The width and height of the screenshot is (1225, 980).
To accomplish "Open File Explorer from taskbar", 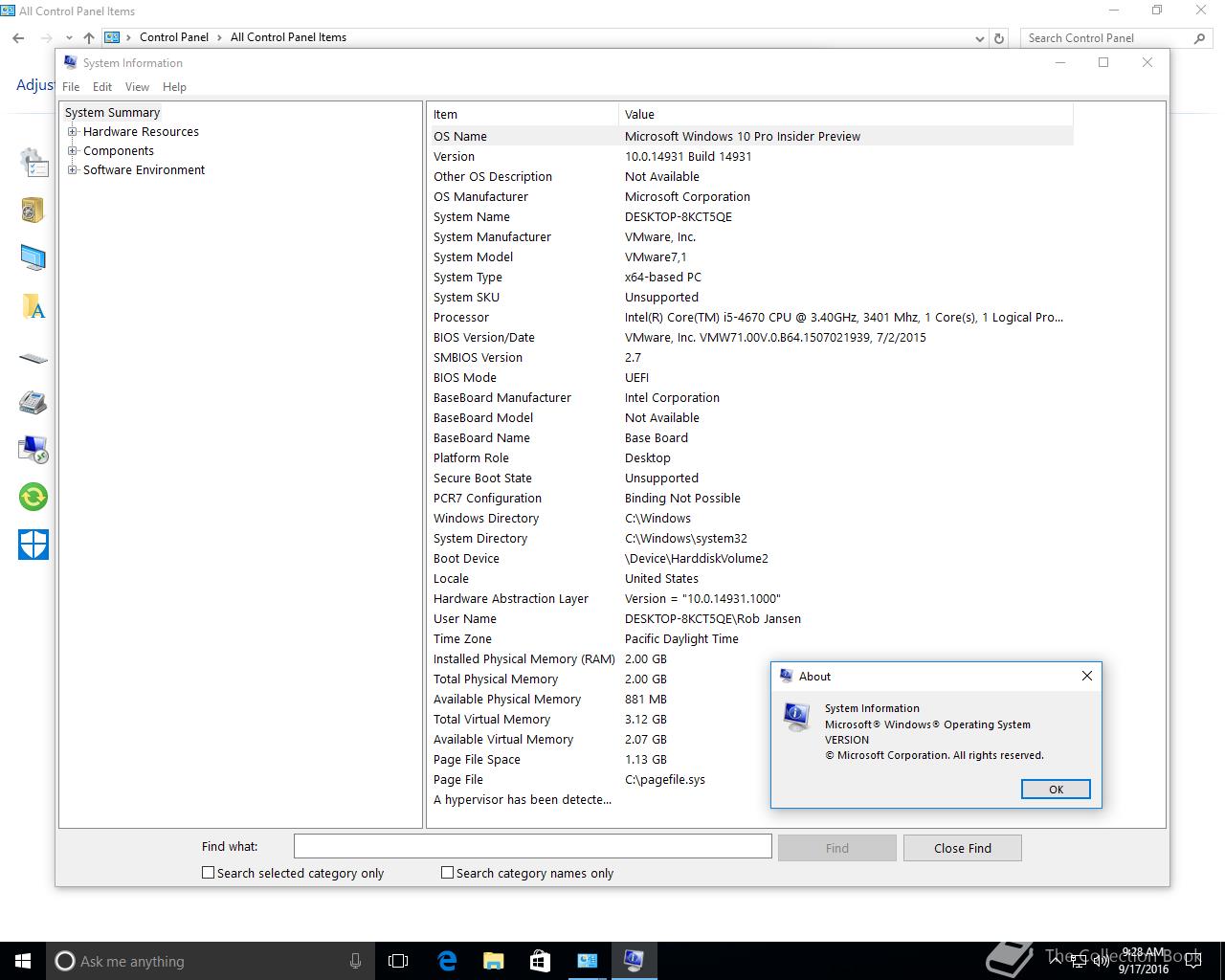I will tap(493, 961).
